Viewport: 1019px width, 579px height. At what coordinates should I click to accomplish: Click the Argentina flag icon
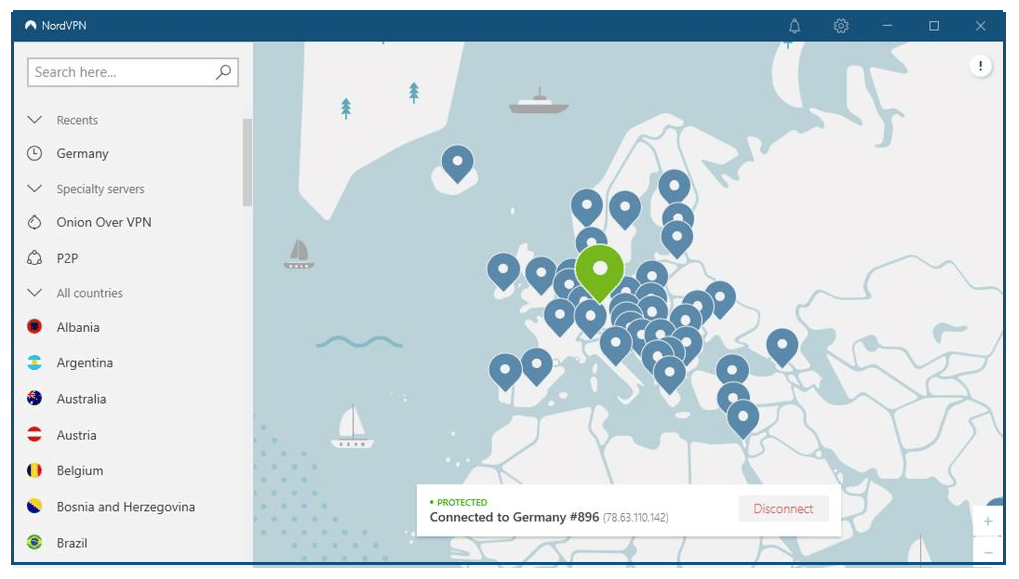(x=34, y=363)
